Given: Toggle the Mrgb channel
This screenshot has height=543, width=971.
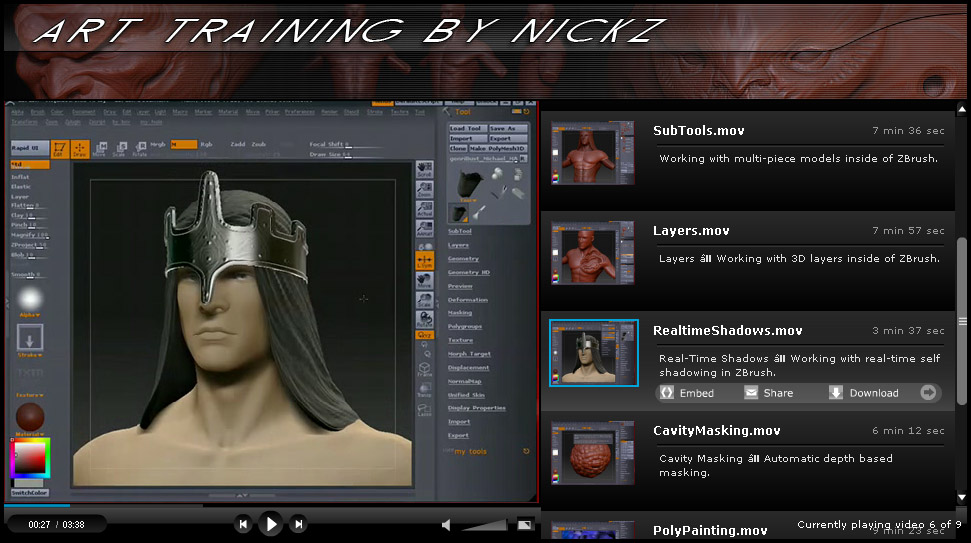Looking at the screenshot, I should (x=158, y=144).
